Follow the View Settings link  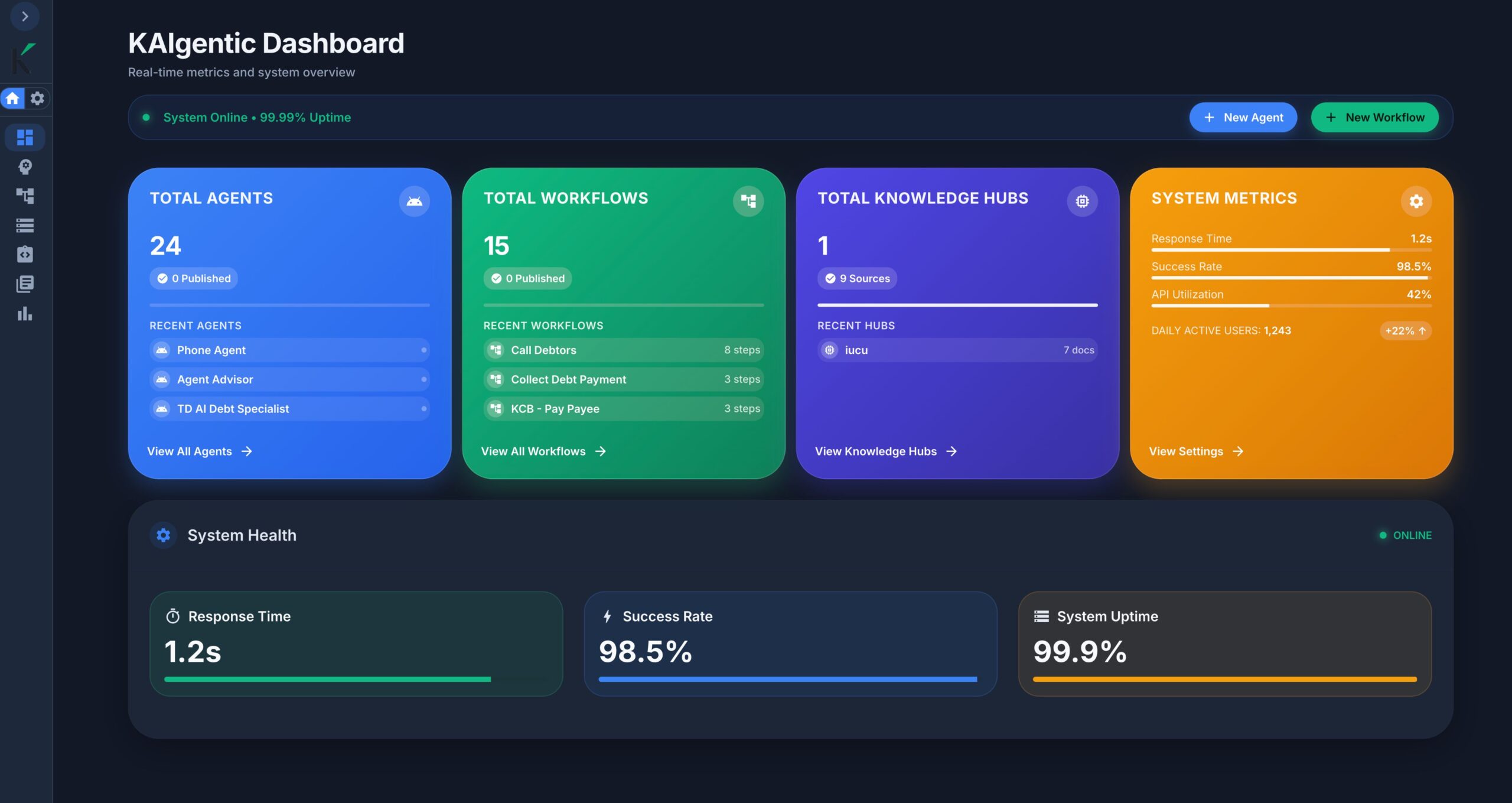click(1196, 451)
